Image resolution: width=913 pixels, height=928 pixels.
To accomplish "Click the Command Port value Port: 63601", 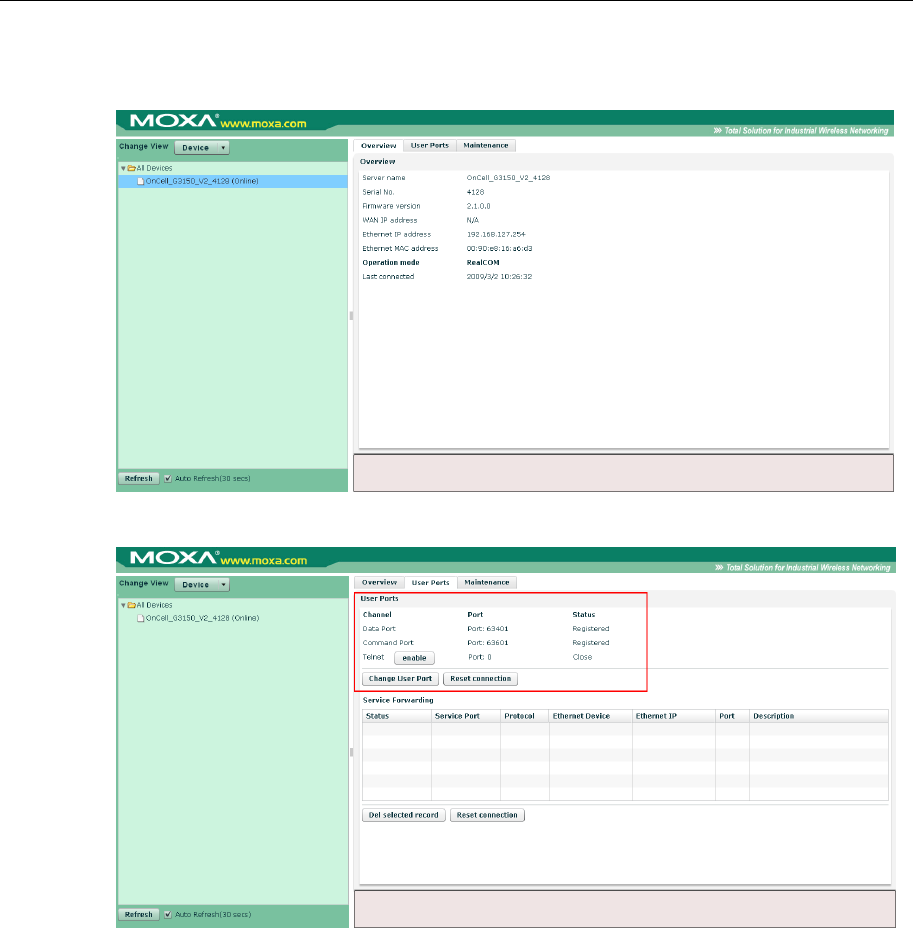I will point(488,643).
